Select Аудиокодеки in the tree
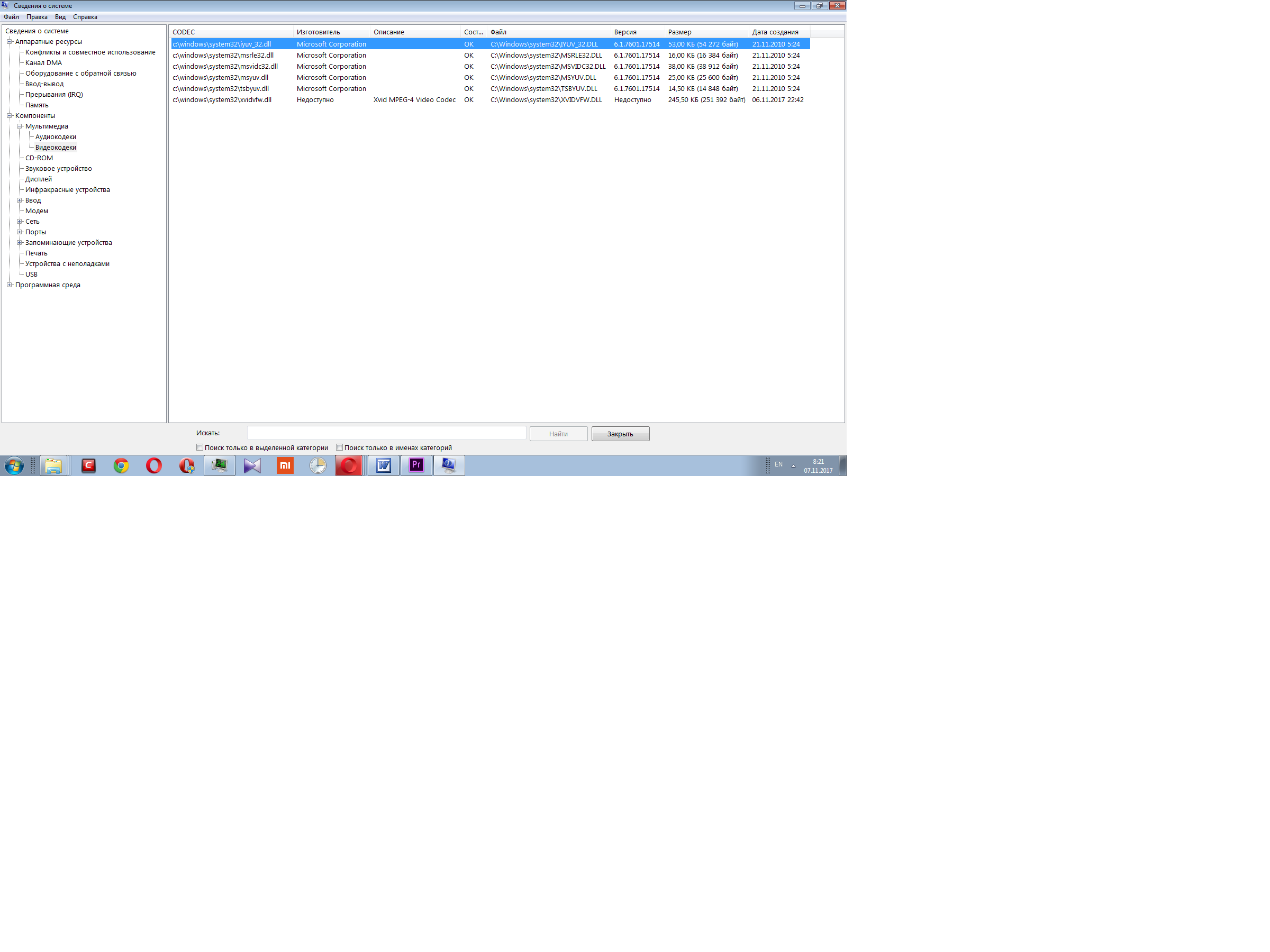 pyautogui.click(x=56, y=137)
